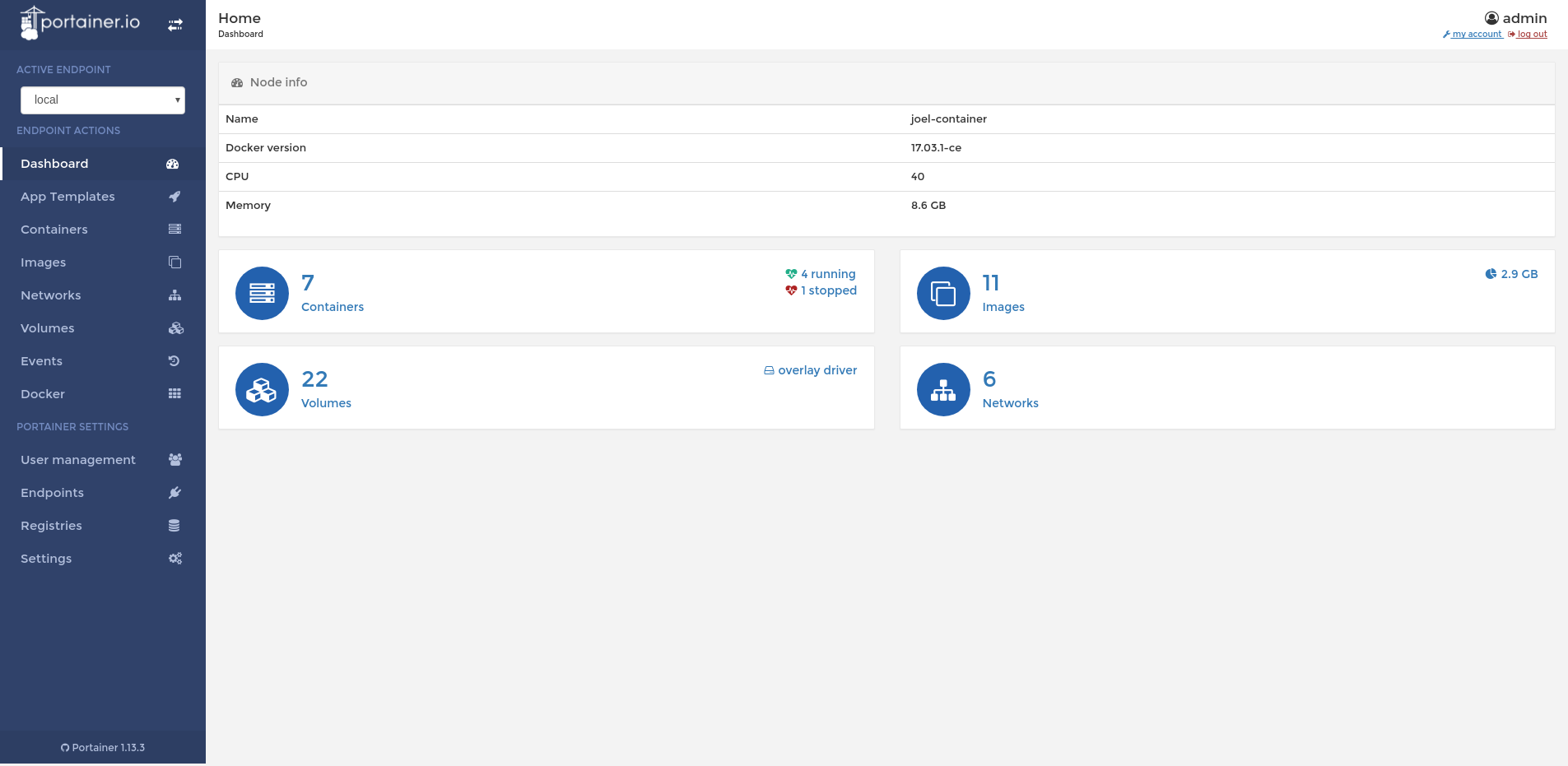Viewport: 1568px width, 766px height.
Task: Click the App Templates rocket icon
Action: coord(174,197)
